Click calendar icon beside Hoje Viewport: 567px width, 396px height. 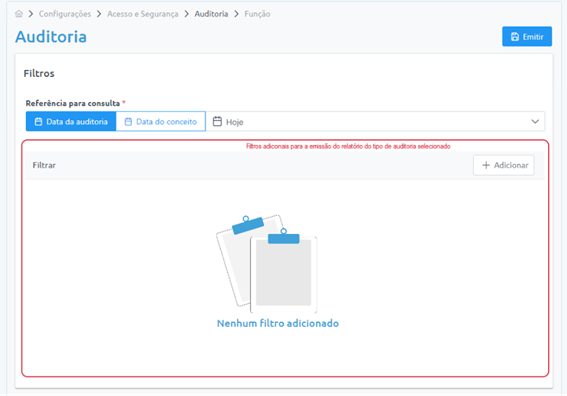click(217, 122)
